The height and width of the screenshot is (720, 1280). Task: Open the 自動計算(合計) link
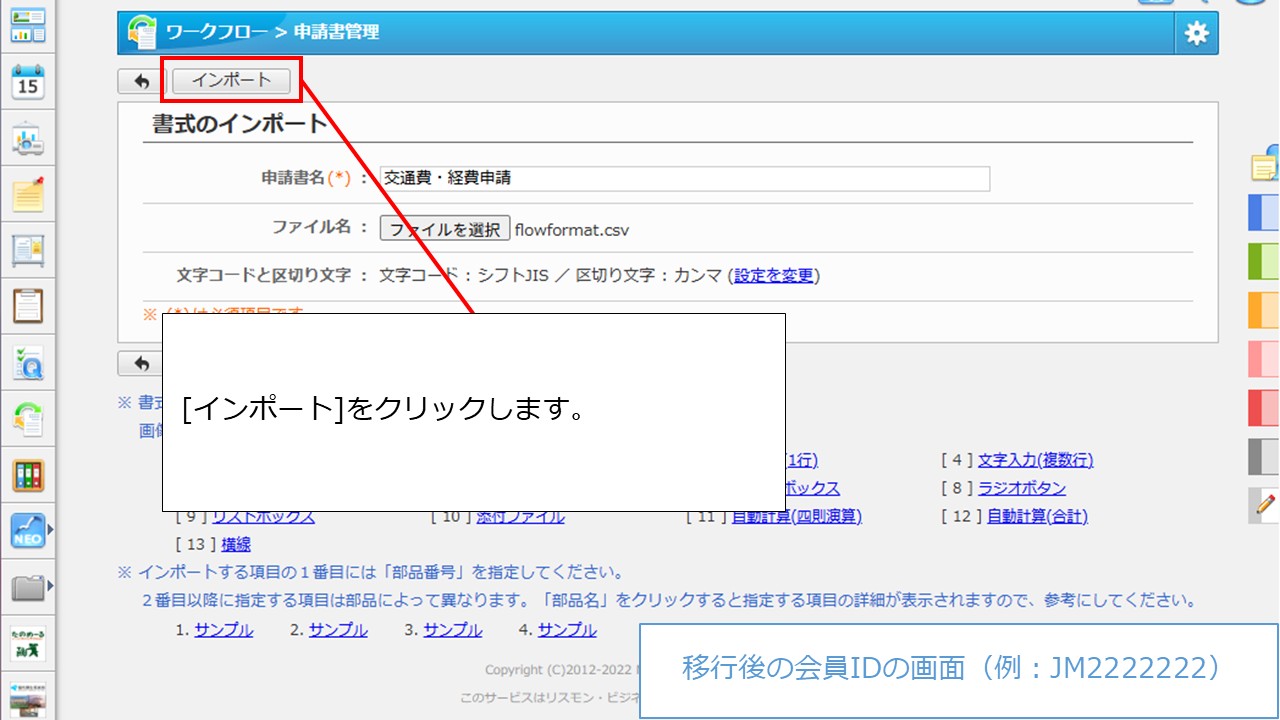tap(1036, 516)
